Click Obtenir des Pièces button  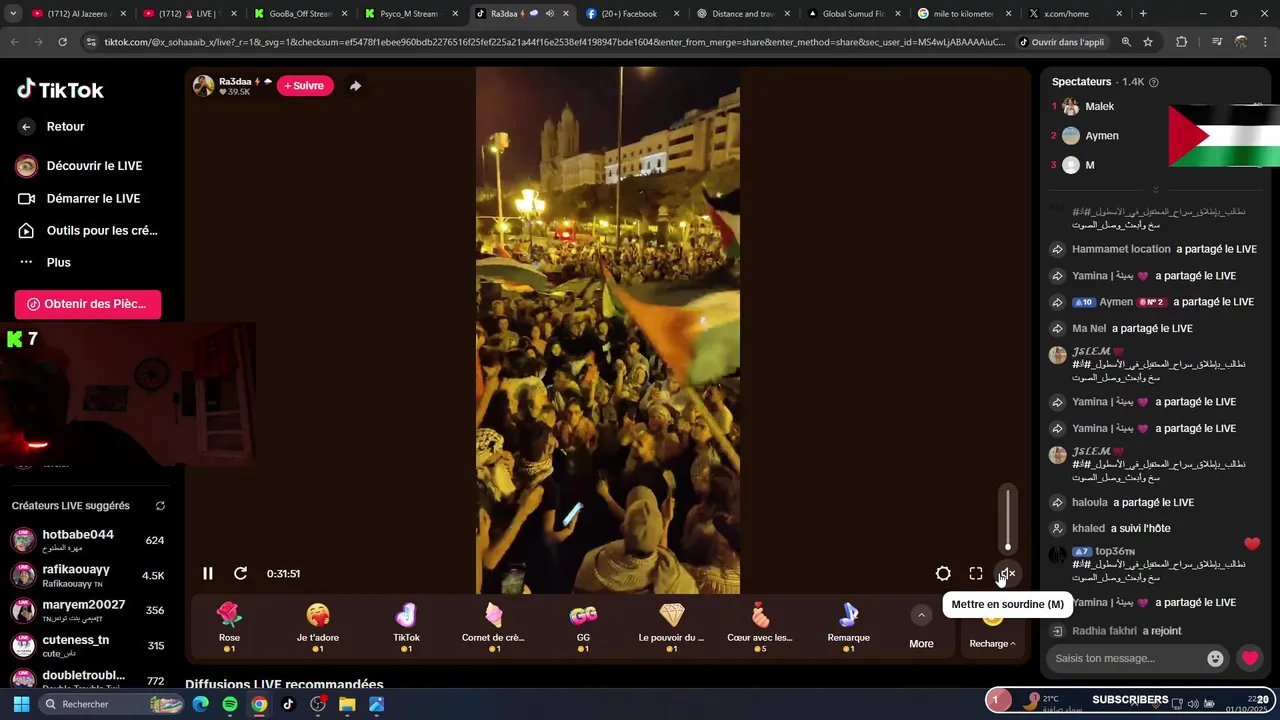[x=88, y=304]
